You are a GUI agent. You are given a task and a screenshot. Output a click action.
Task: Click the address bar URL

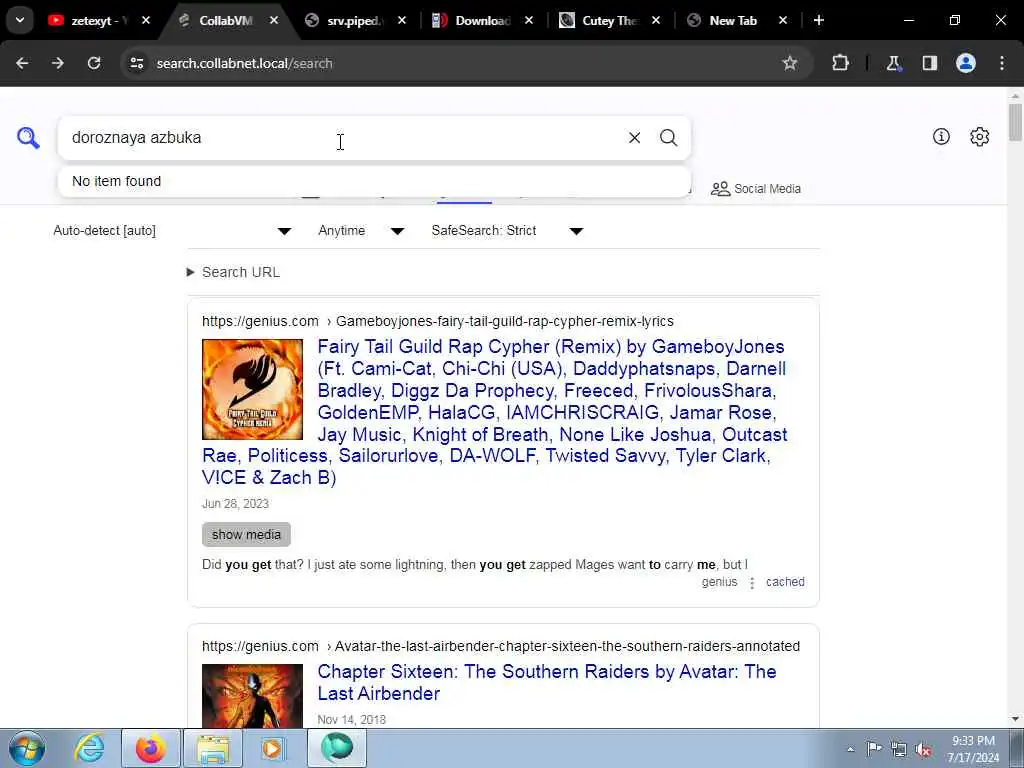point(244,63)
